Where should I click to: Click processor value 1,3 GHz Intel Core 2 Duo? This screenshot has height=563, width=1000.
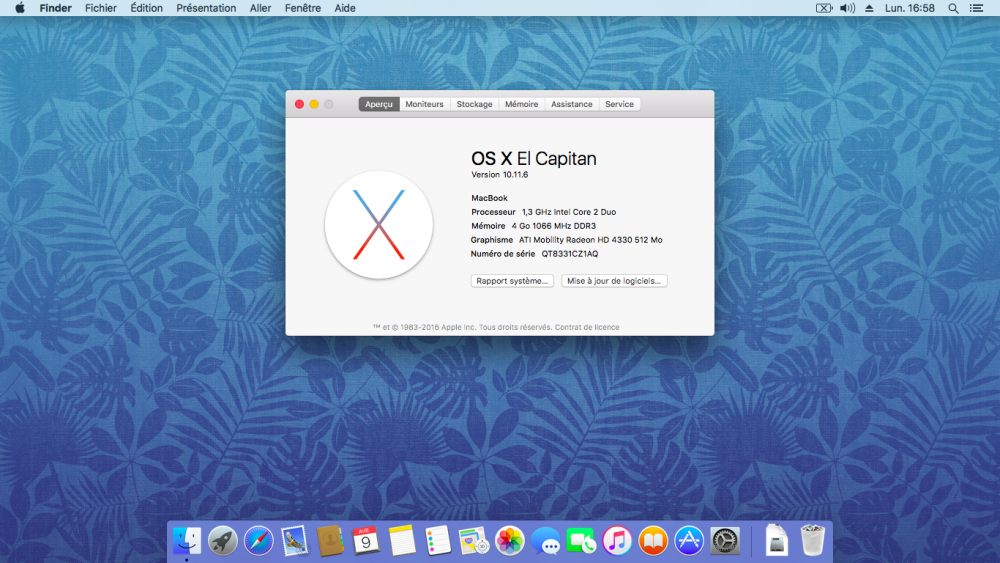(x=569, y=212)
